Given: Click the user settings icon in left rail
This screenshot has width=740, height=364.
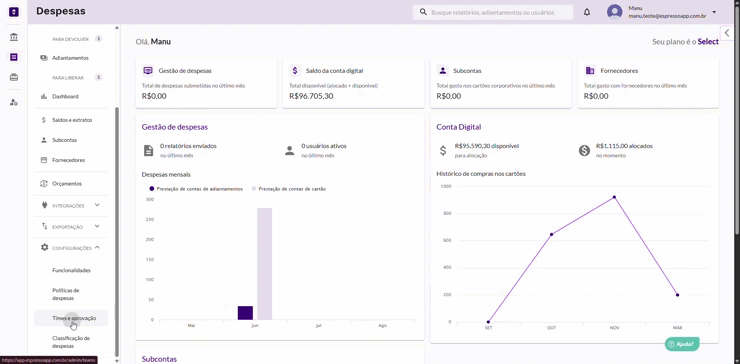Looking at the screenshot, I should point(14,102).
